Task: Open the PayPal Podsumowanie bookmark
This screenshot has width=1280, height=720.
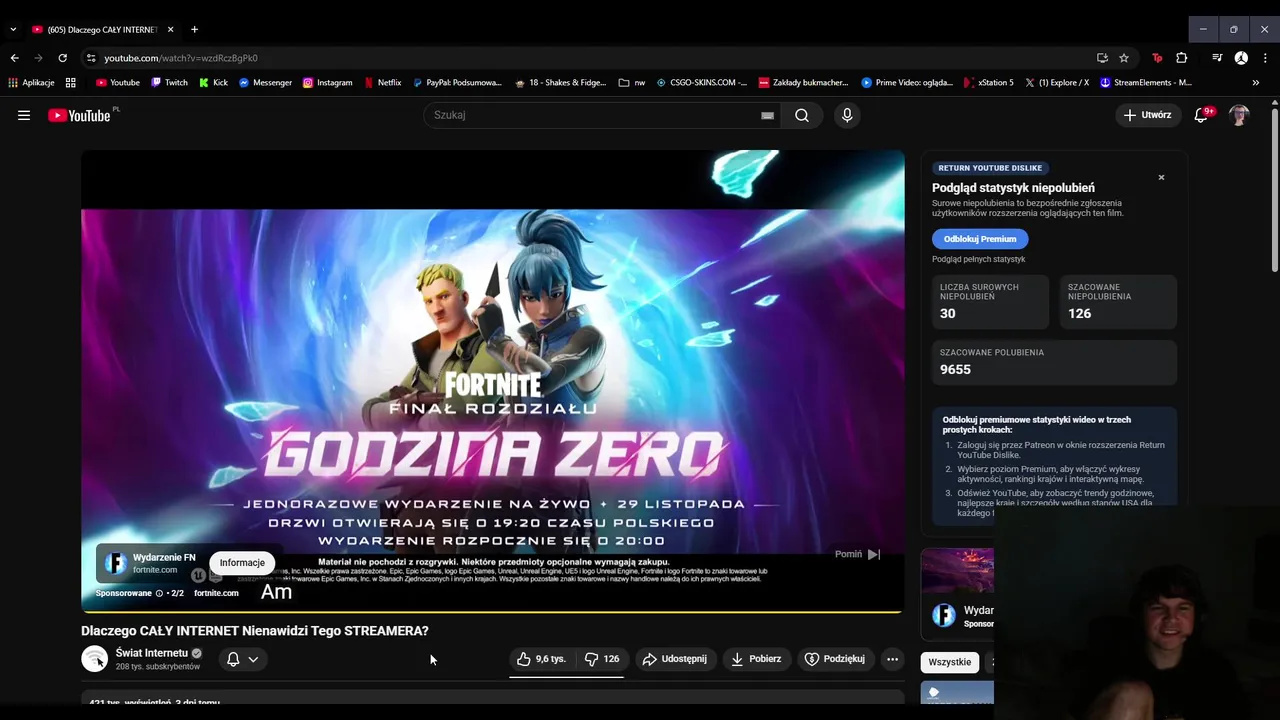Action: click(456, 83)
